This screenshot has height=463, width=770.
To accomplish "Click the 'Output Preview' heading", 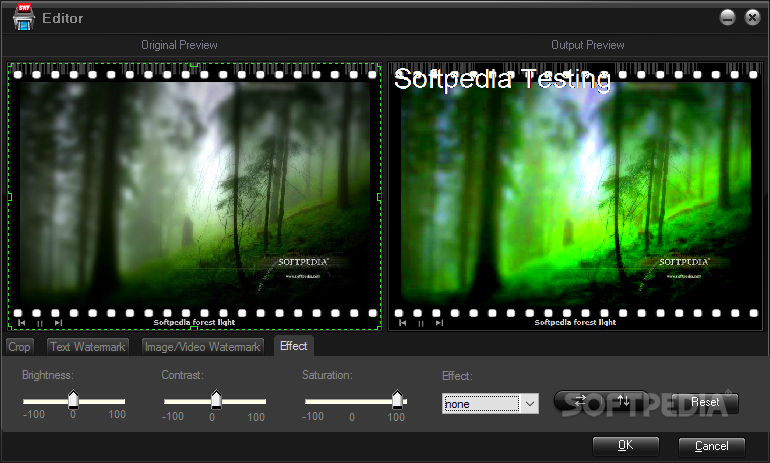I will pyautogui.click(x=588, y=45).
